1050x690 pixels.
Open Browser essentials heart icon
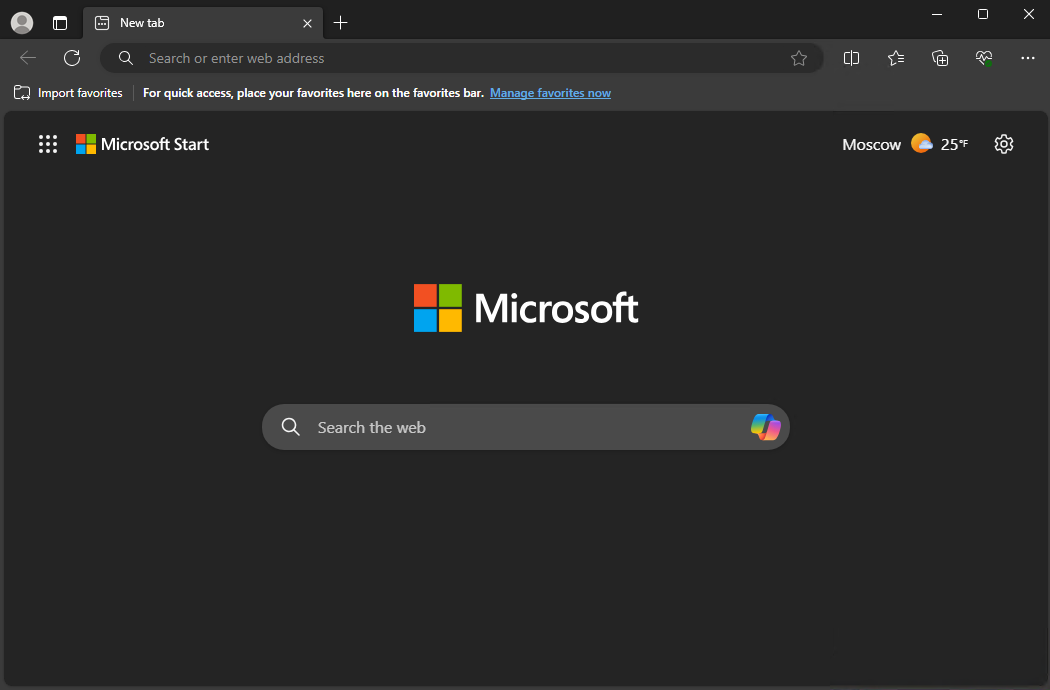pos(984,58)
